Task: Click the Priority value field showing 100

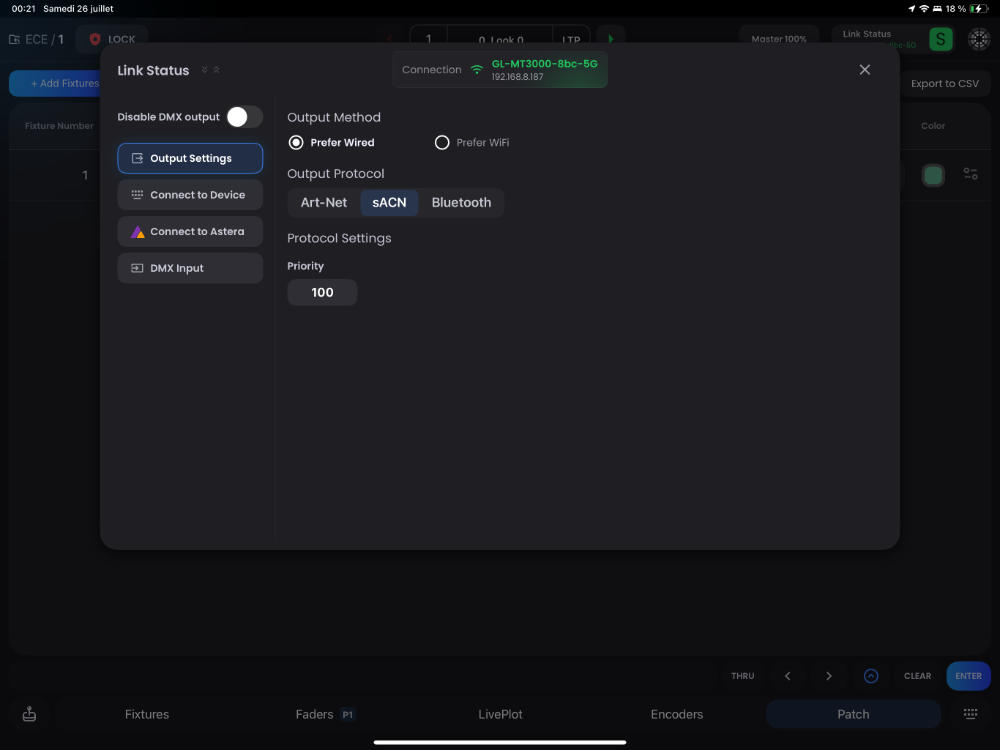Action: 322,293
